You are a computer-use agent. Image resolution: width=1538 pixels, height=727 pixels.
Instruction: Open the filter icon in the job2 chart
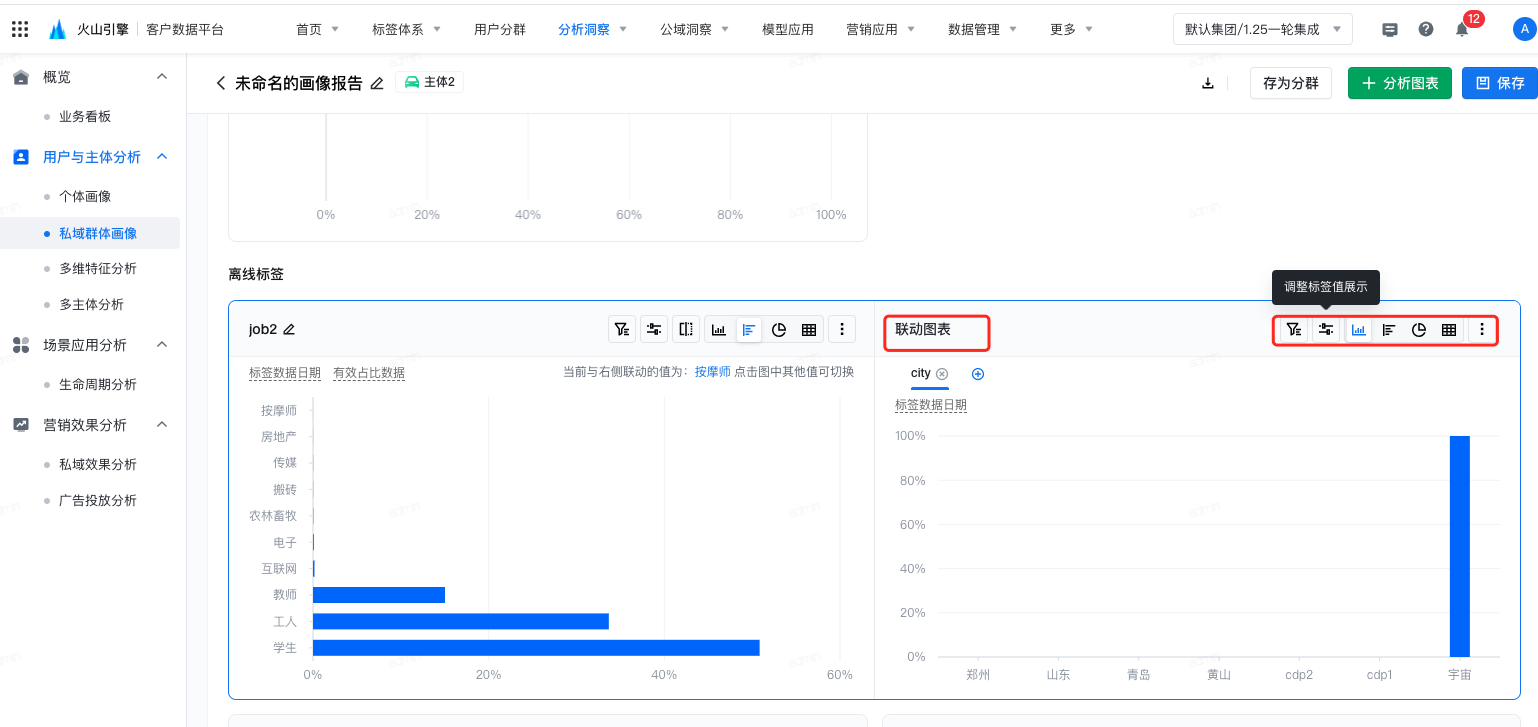[622, 329]
